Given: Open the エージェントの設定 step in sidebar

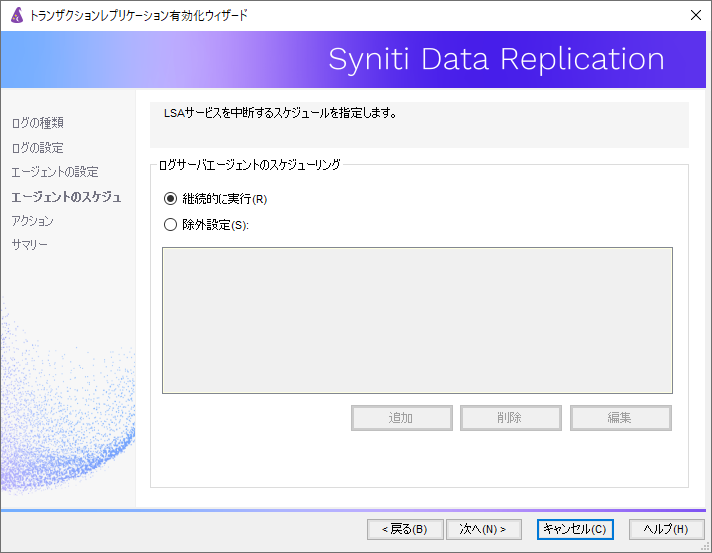Looking at the screenshot, I should pos(55,172).
